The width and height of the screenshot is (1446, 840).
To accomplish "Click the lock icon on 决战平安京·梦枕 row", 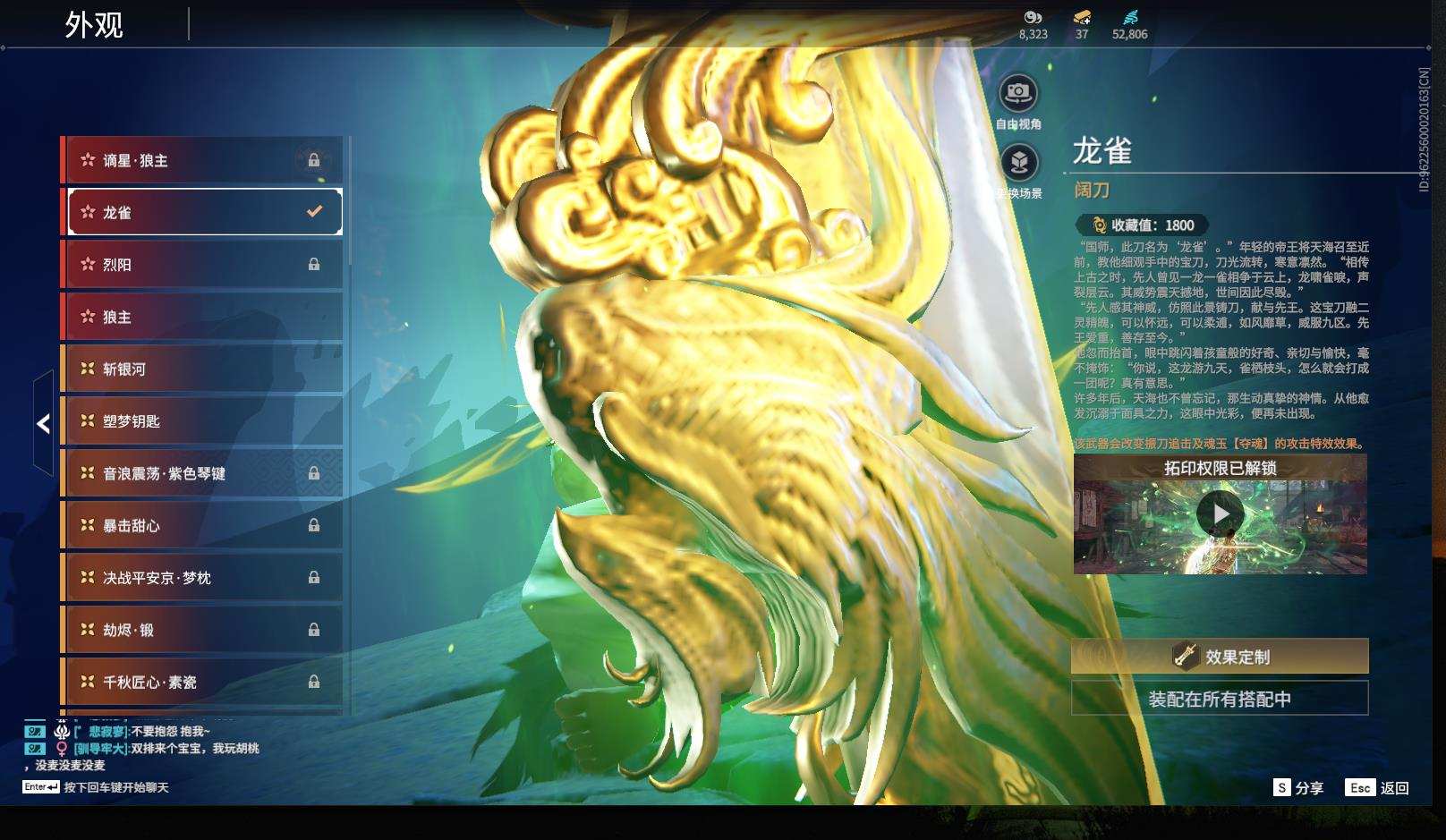I will [x=314, y=578].
